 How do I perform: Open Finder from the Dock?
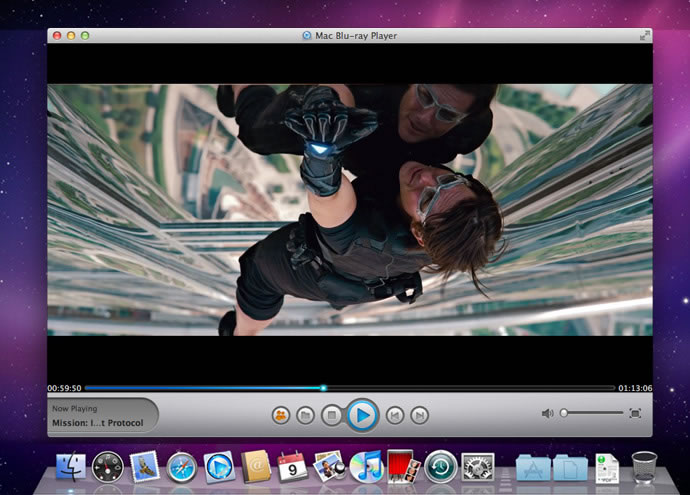pyautogui.click(x=70, y=466)
